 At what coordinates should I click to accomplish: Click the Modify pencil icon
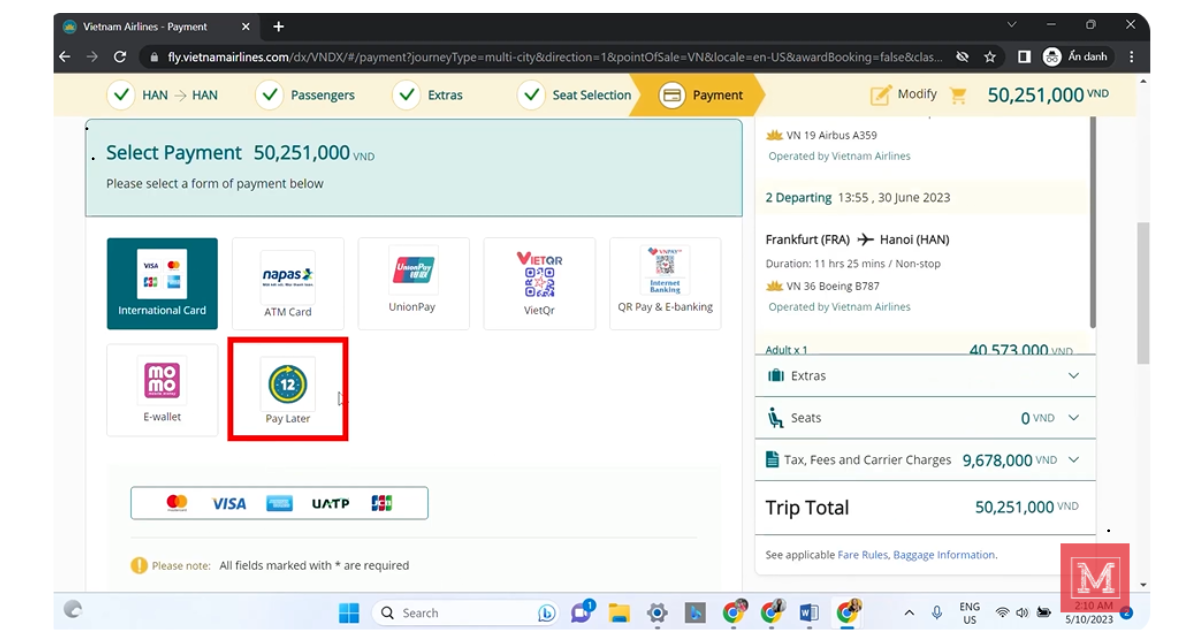(880, 95)
